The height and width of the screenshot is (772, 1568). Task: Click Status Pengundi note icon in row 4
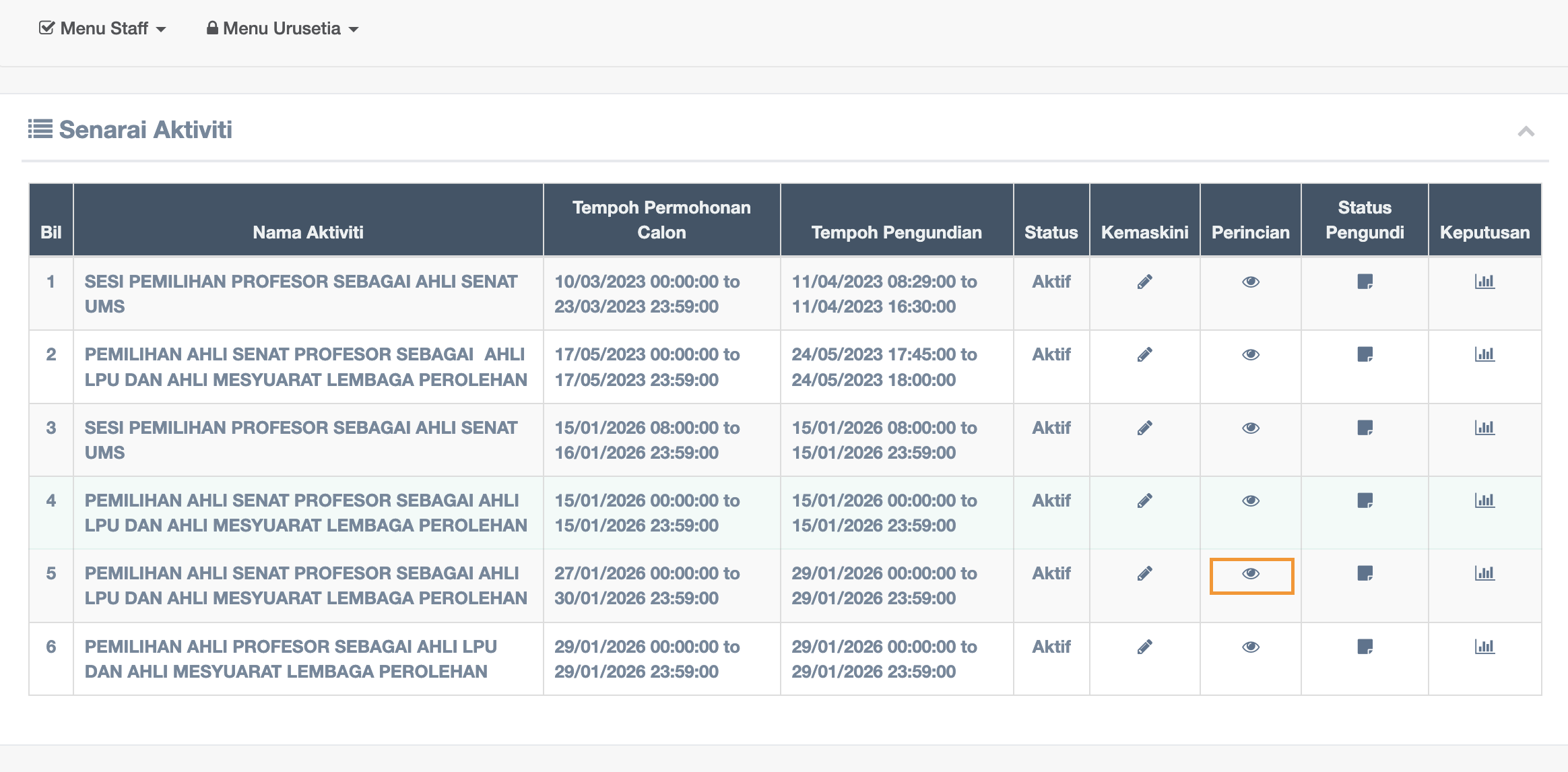coord(1365,501)
